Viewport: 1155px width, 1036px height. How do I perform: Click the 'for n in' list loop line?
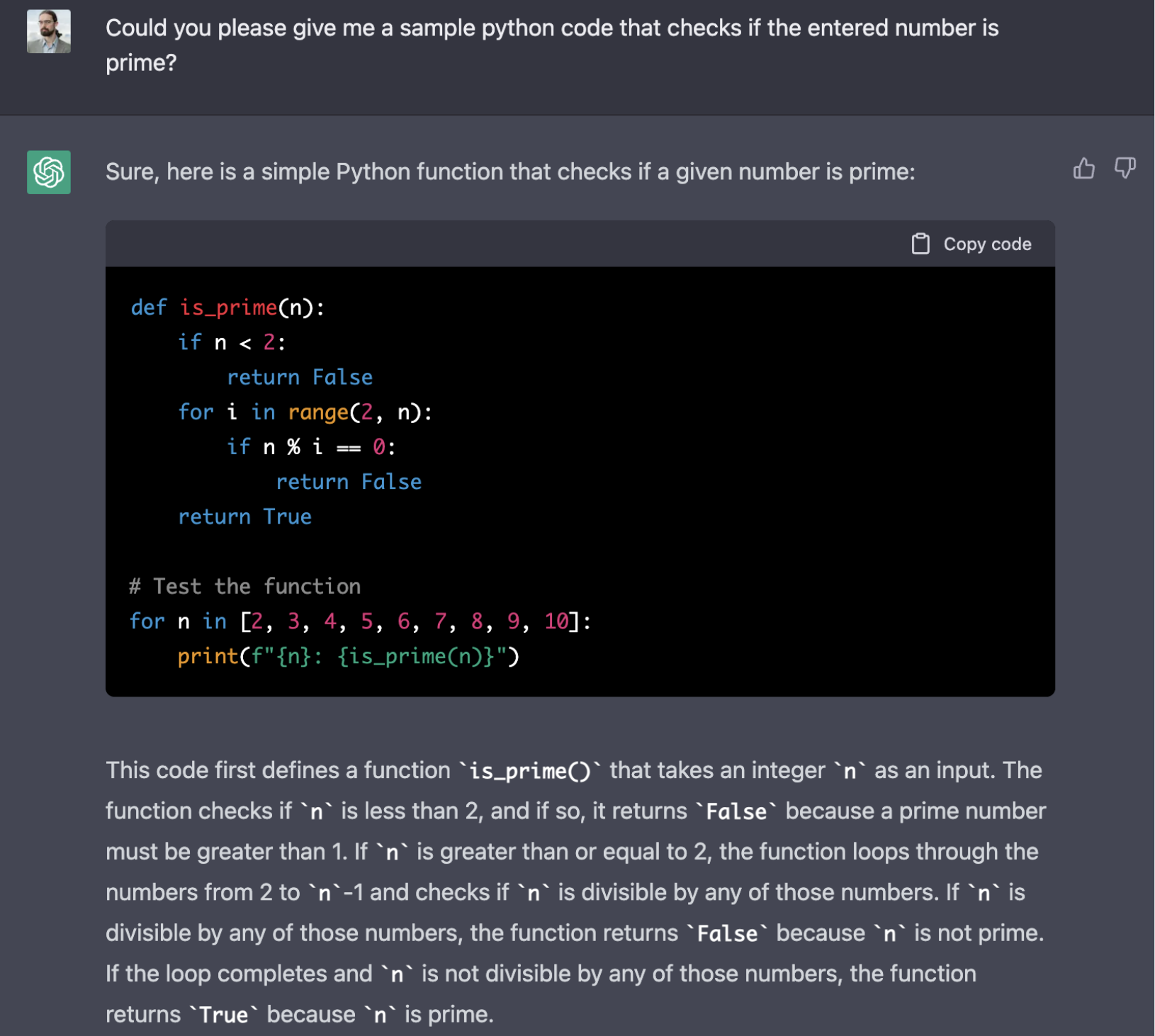(x=360, y=621)
